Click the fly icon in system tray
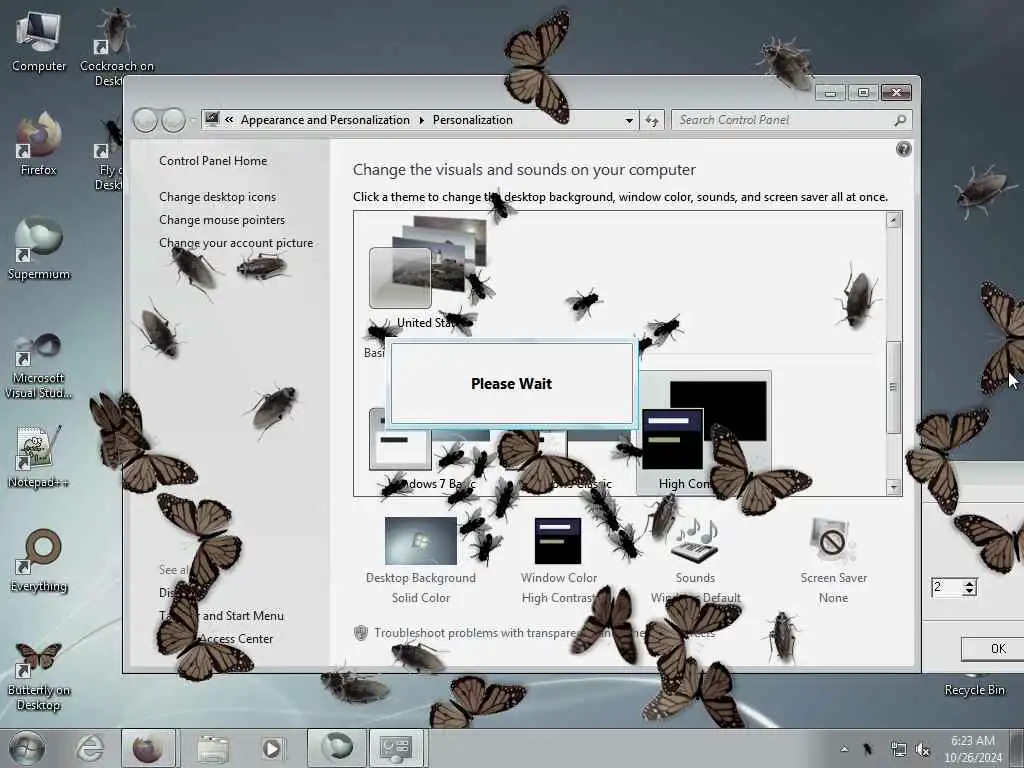The height and width of the screenshot is (768, 1024). coord(868,749)
